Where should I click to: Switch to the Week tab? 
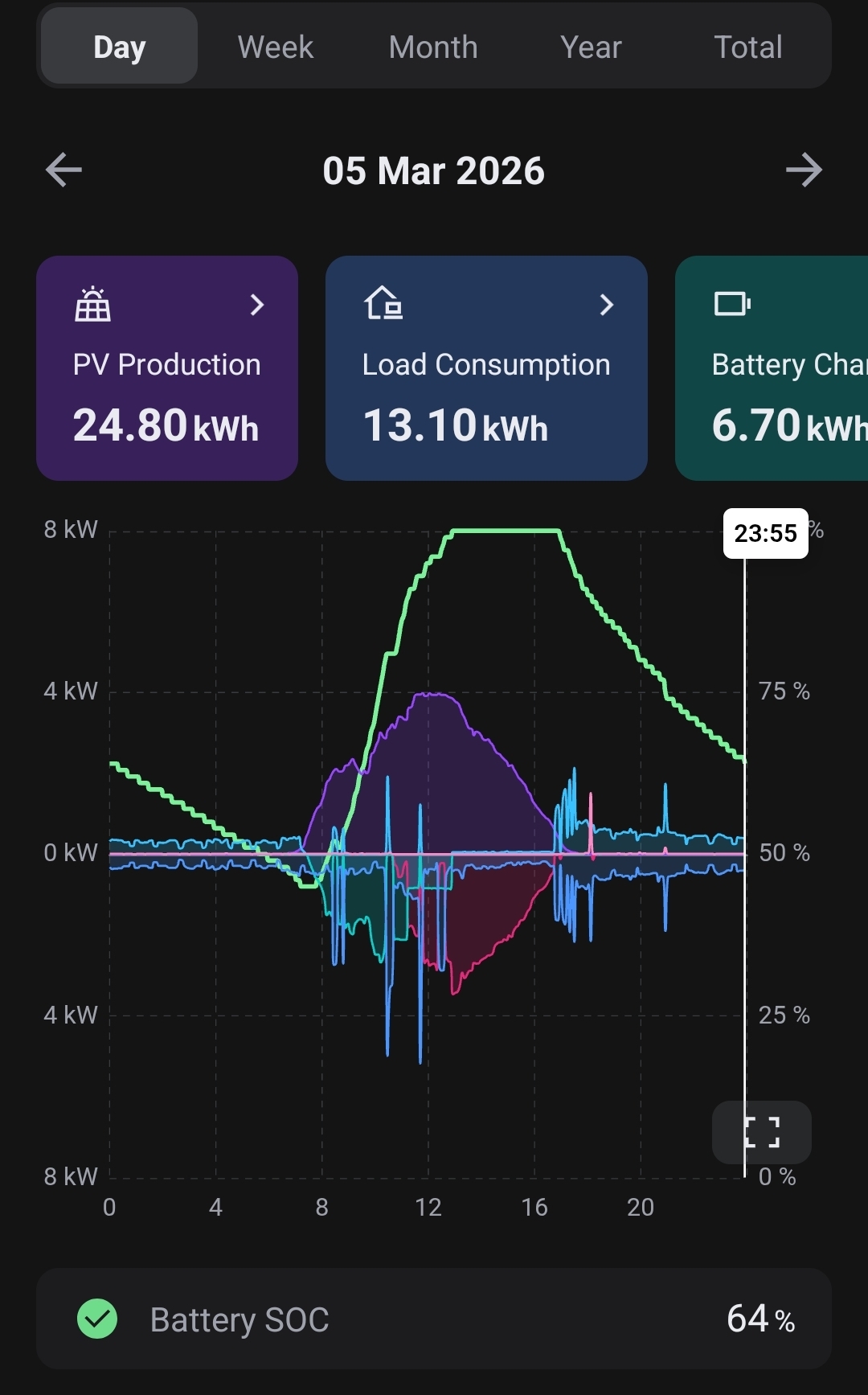coord(276,47)
